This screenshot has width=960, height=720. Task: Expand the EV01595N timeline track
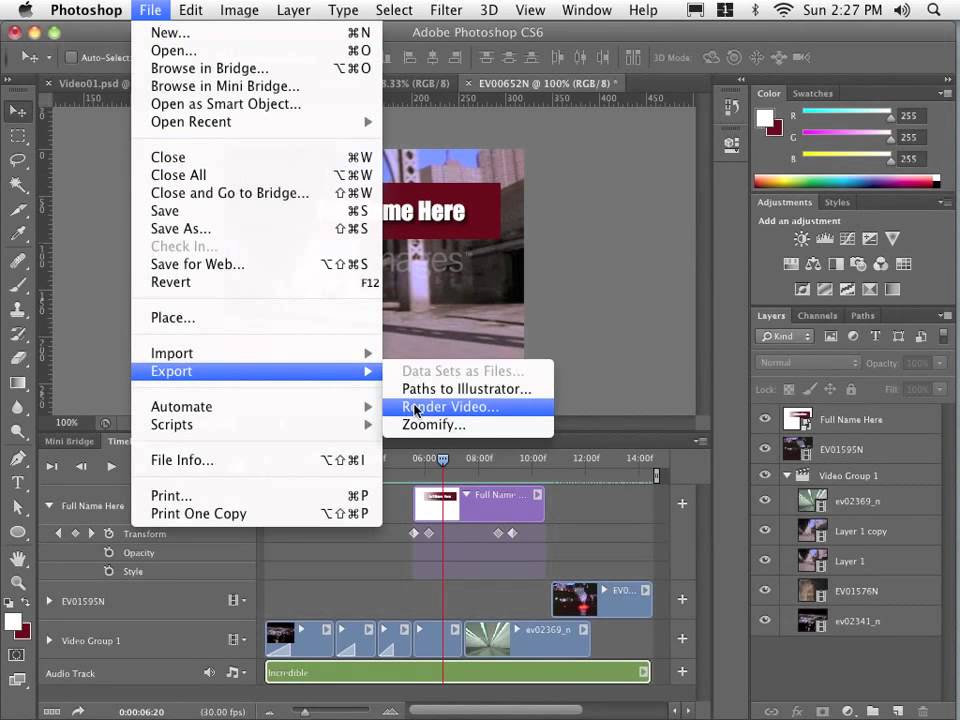click(50, 601)
